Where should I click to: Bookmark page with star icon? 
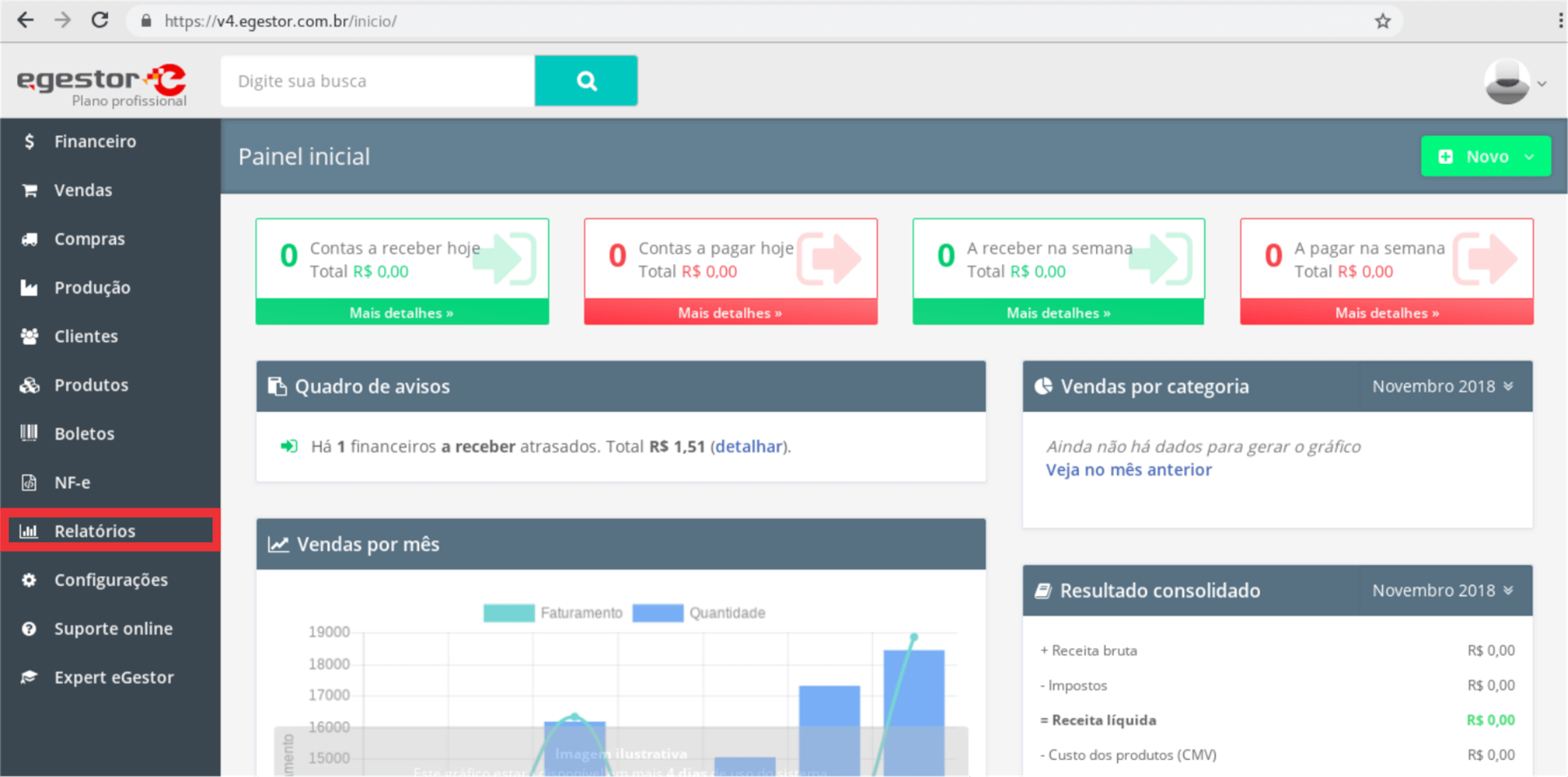(x=1382, y=21)
